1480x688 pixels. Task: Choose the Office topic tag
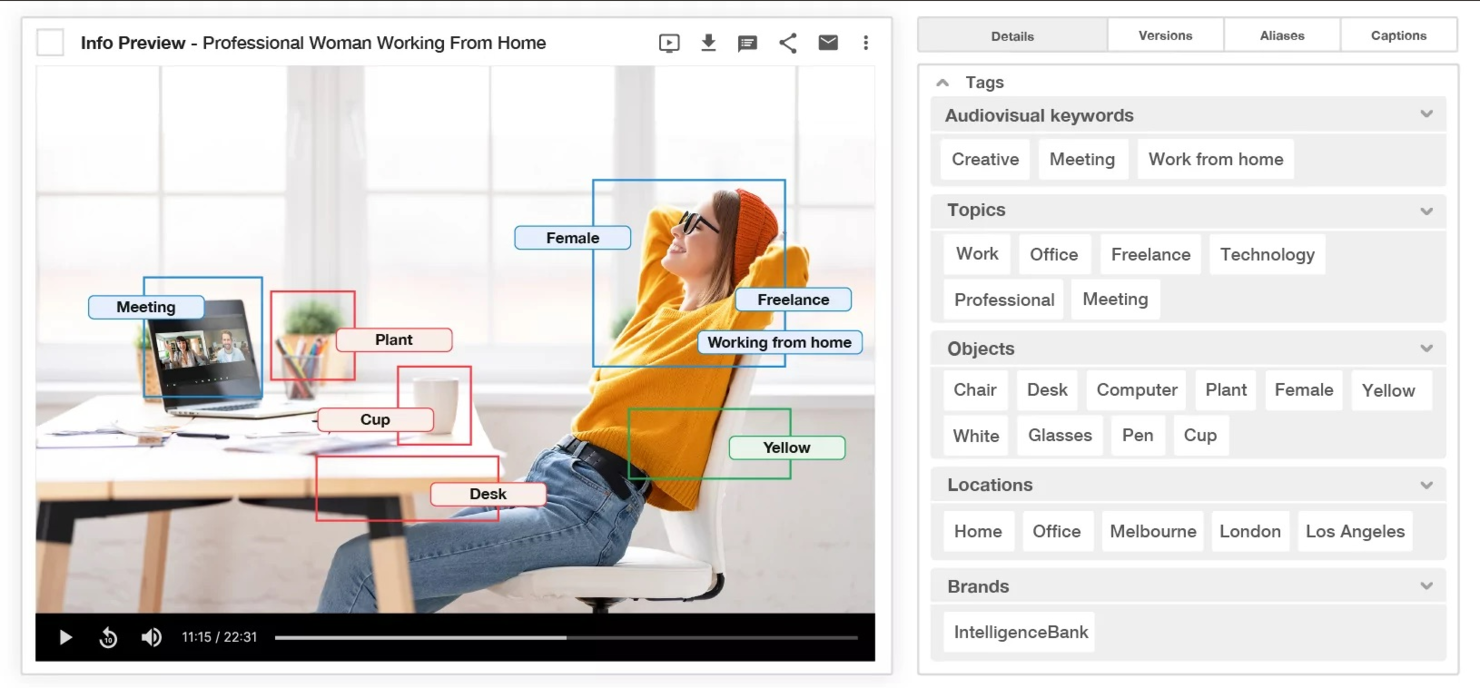1054,254
